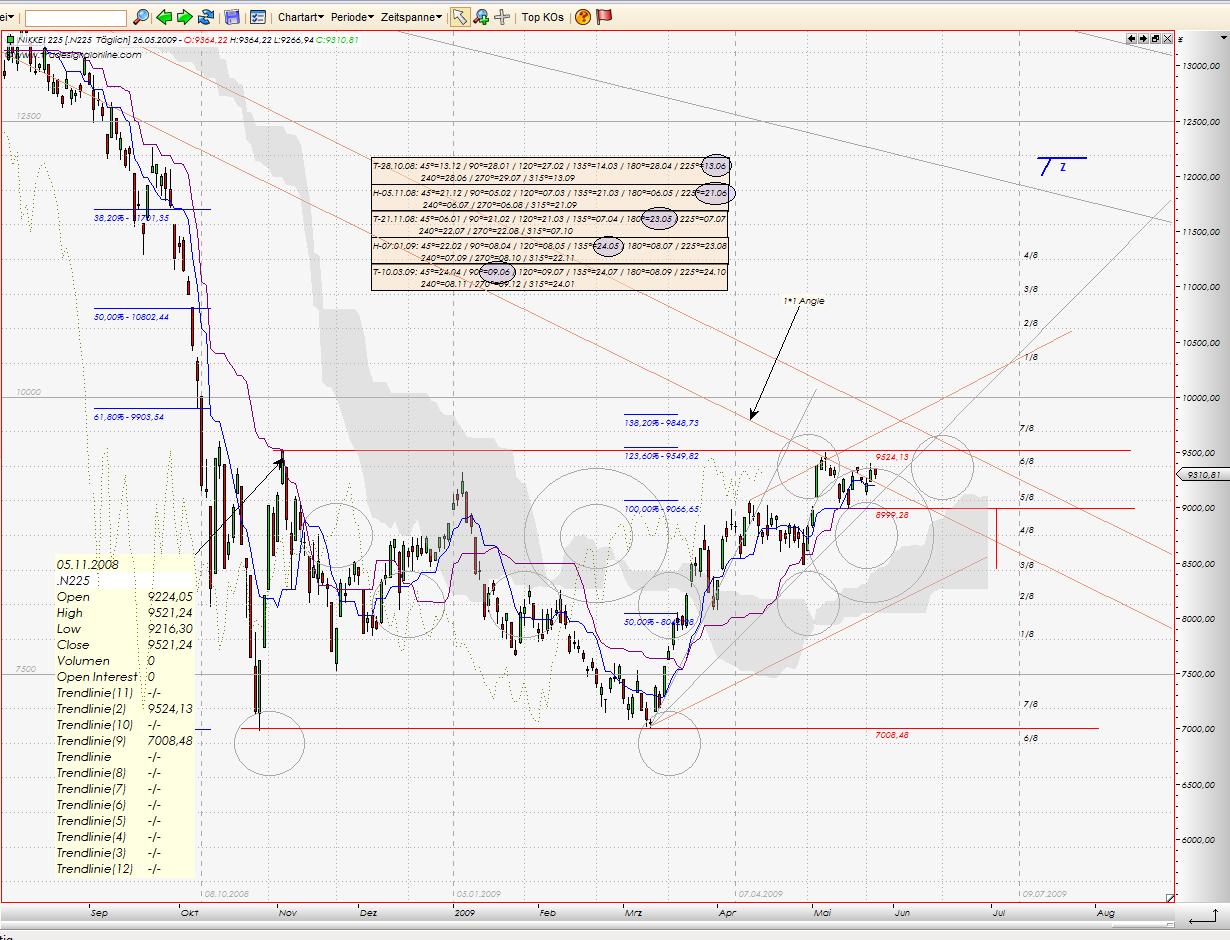Toggle the arrow pointer selection mode

point(459,17)
